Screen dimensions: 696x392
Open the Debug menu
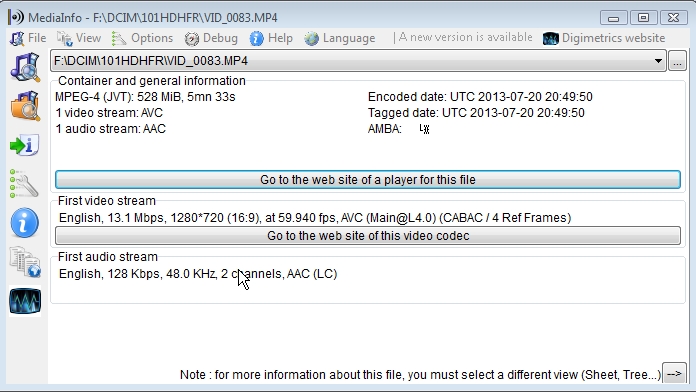click(x=211, y=38)
